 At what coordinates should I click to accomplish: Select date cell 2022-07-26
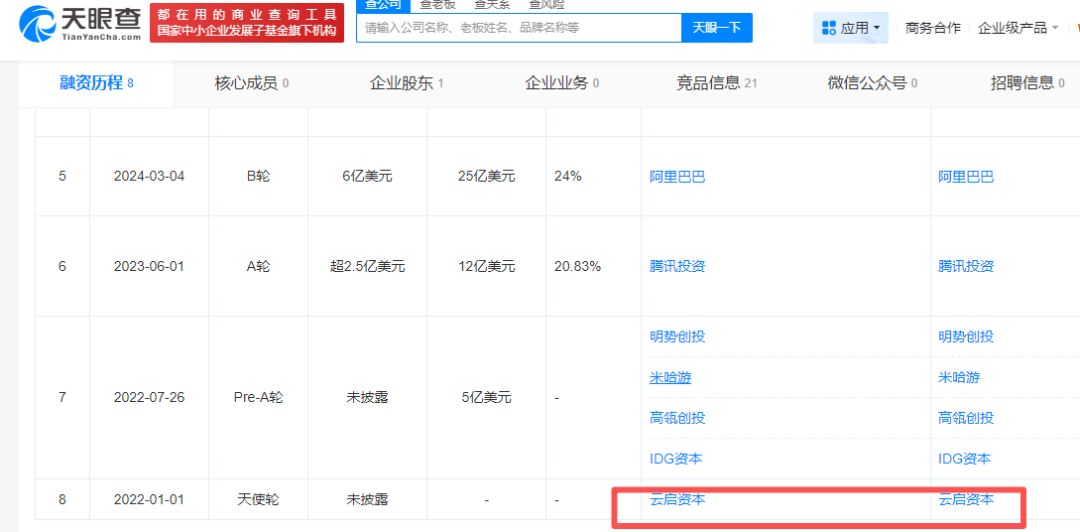coord(149,398)
